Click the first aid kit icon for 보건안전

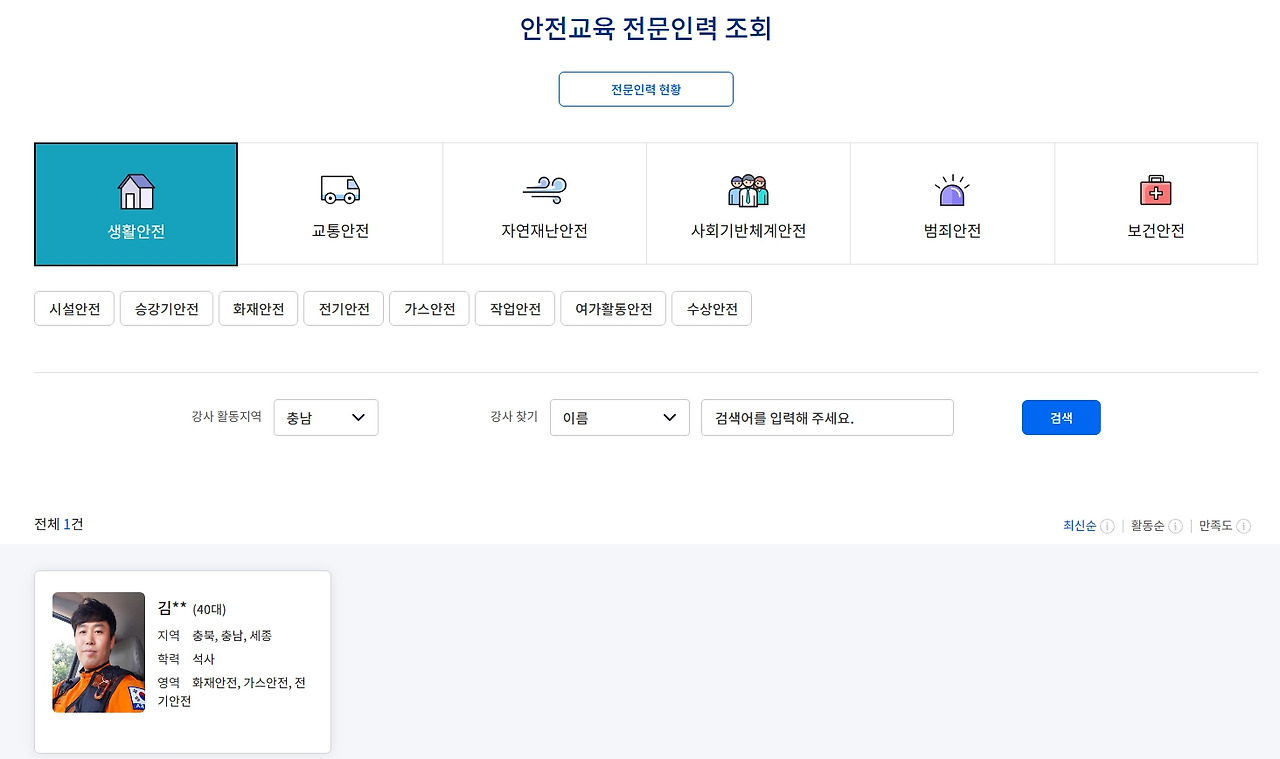click(1156, 190)
